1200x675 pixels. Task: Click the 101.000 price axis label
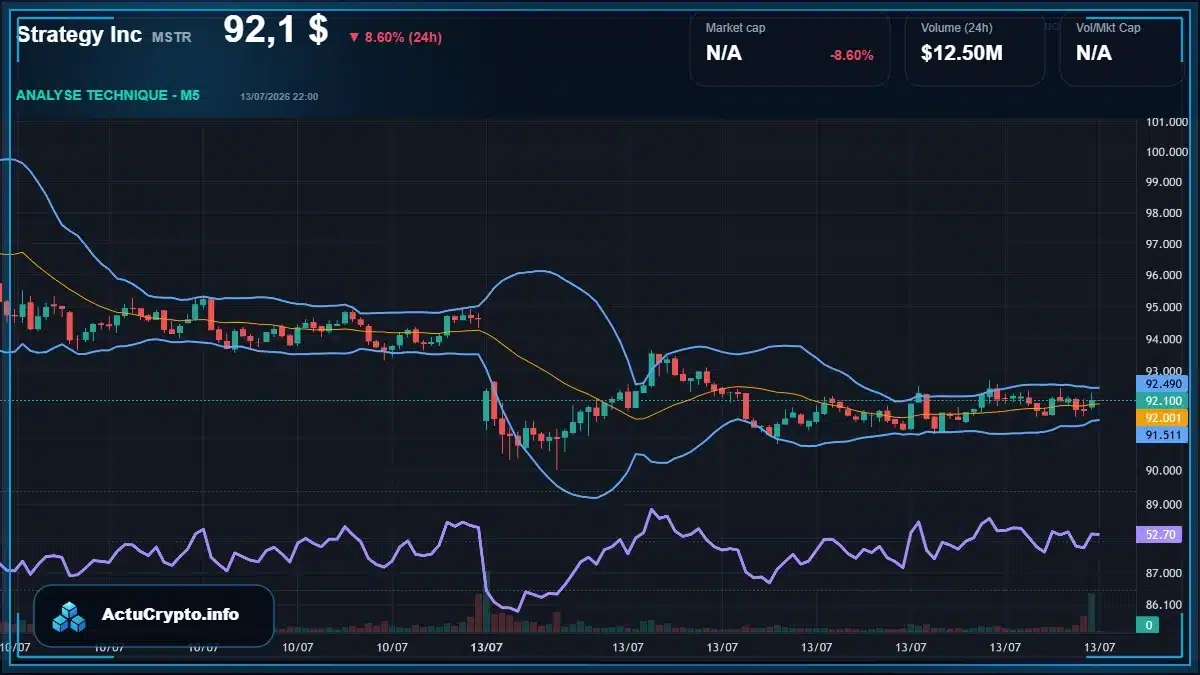tap(1166, 123)
